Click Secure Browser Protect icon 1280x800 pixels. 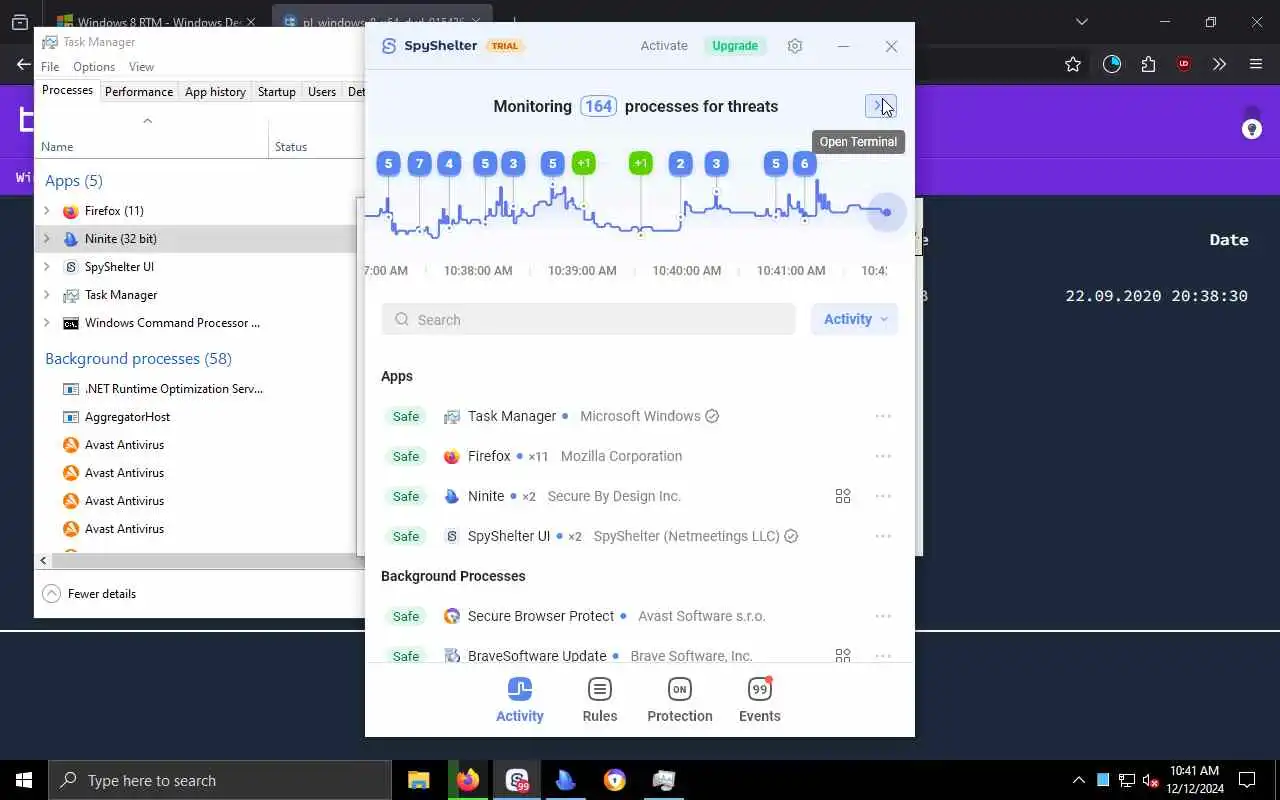pyautogui.click(x=452, y=616)
